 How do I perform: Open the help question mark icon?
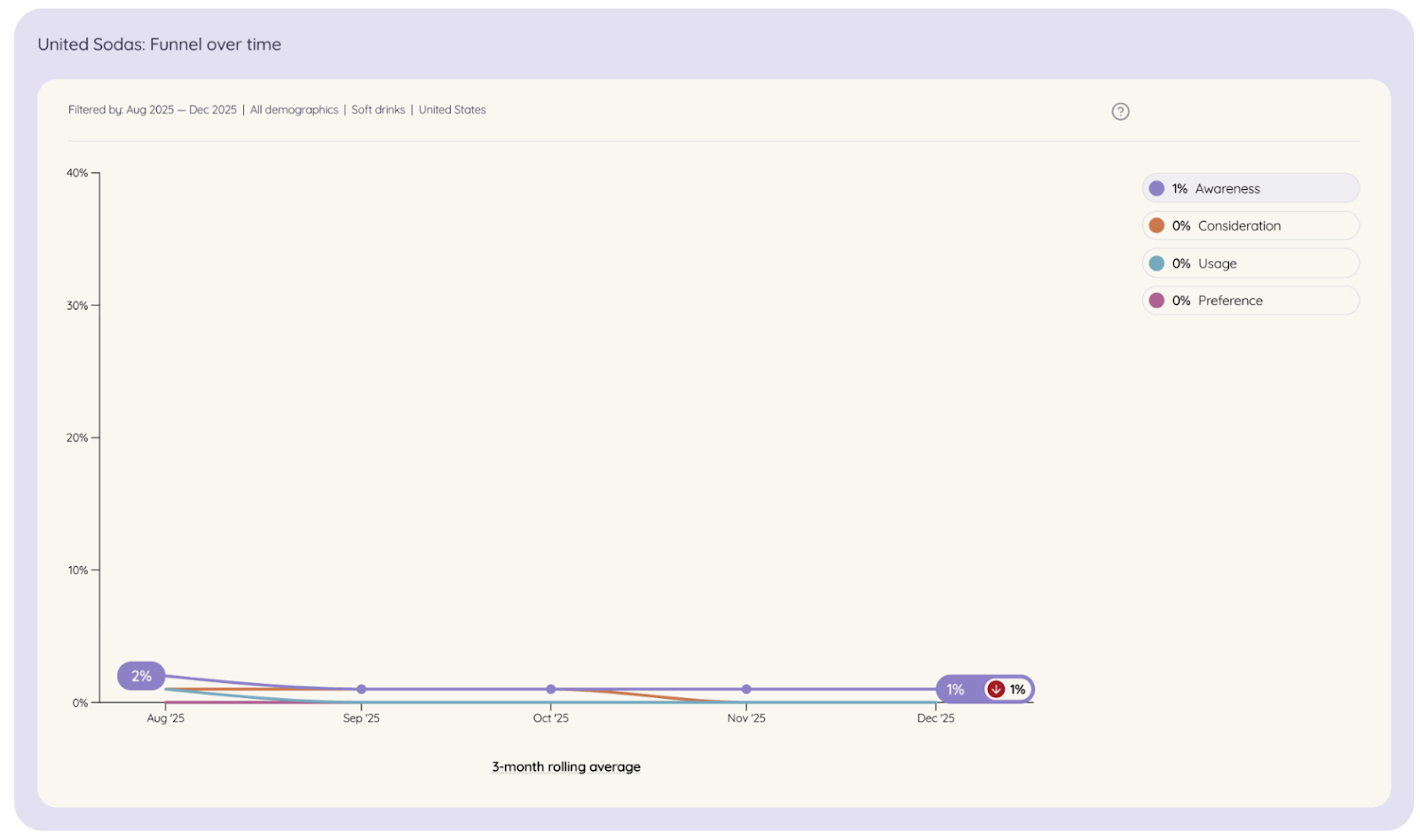point(1120,111)
